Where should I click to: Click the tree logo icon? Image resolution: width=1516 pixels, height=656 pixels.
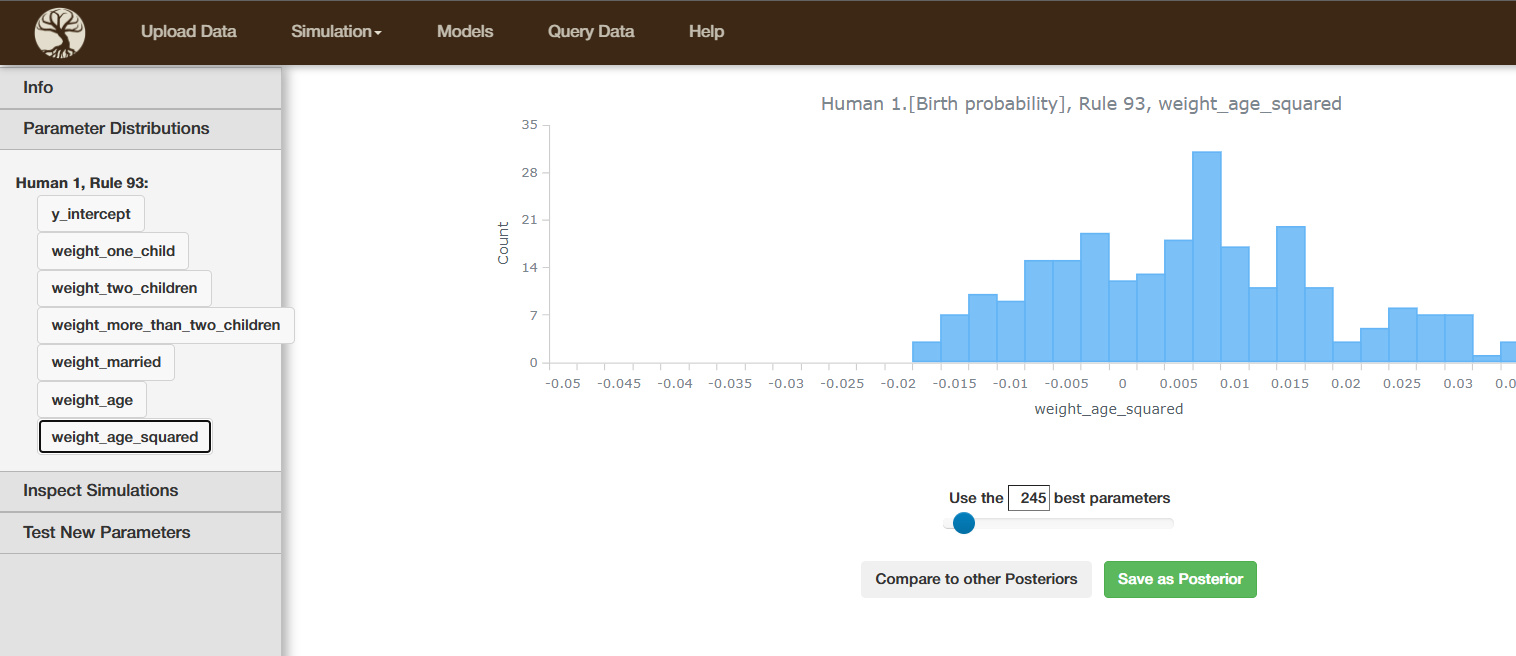(x=60, y=32)
